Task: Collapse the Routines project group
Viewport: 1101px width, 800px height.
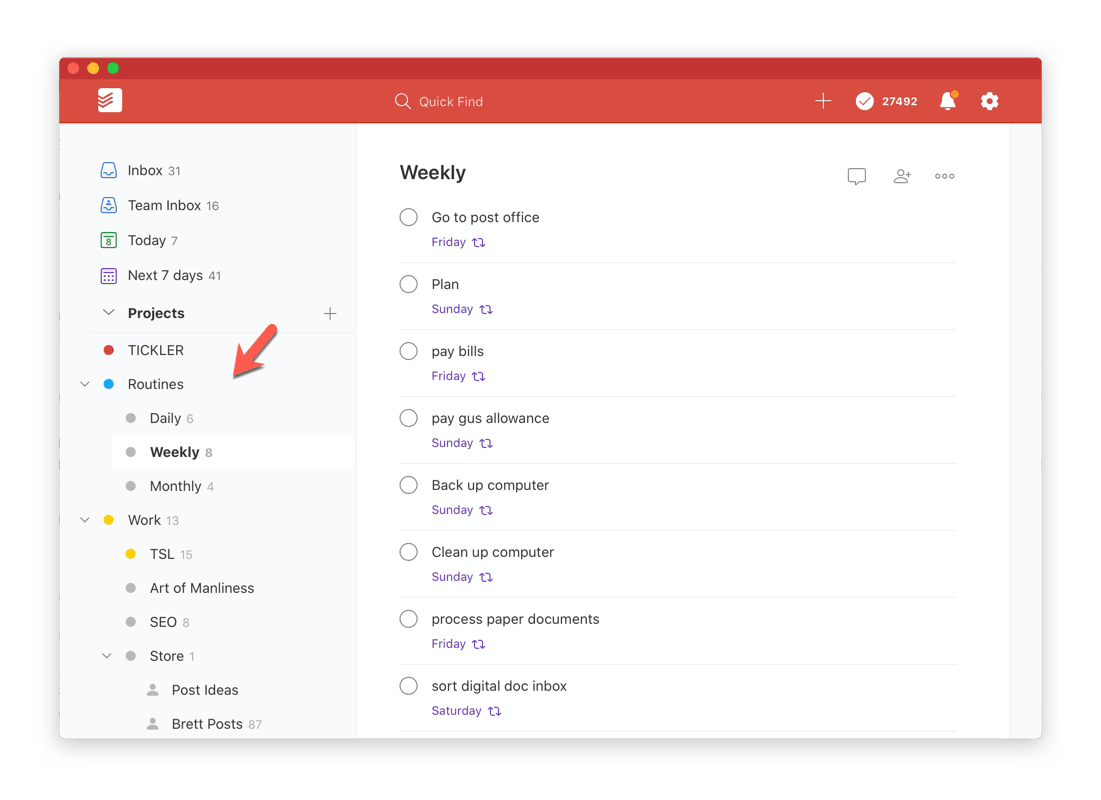Action: (x=85, y=384)
